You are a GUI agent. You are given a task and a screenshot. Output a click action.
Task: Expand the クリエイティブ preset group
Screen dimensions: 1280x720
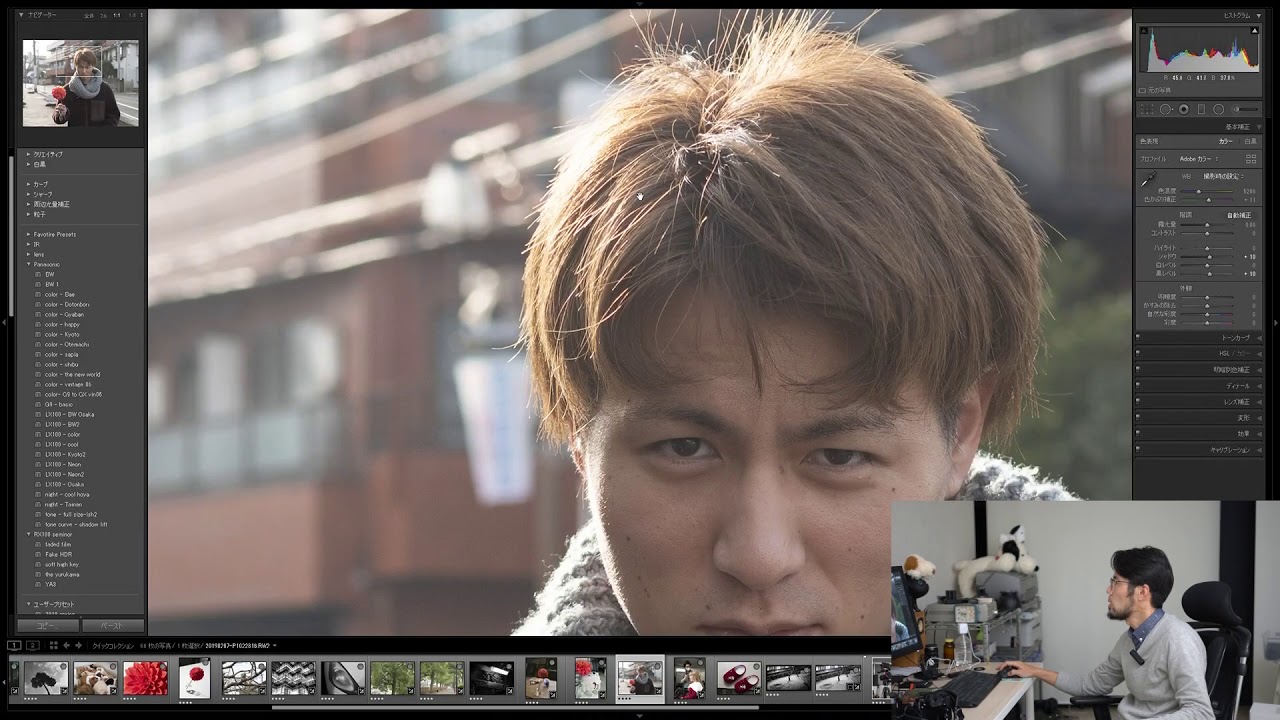point(28,154)
